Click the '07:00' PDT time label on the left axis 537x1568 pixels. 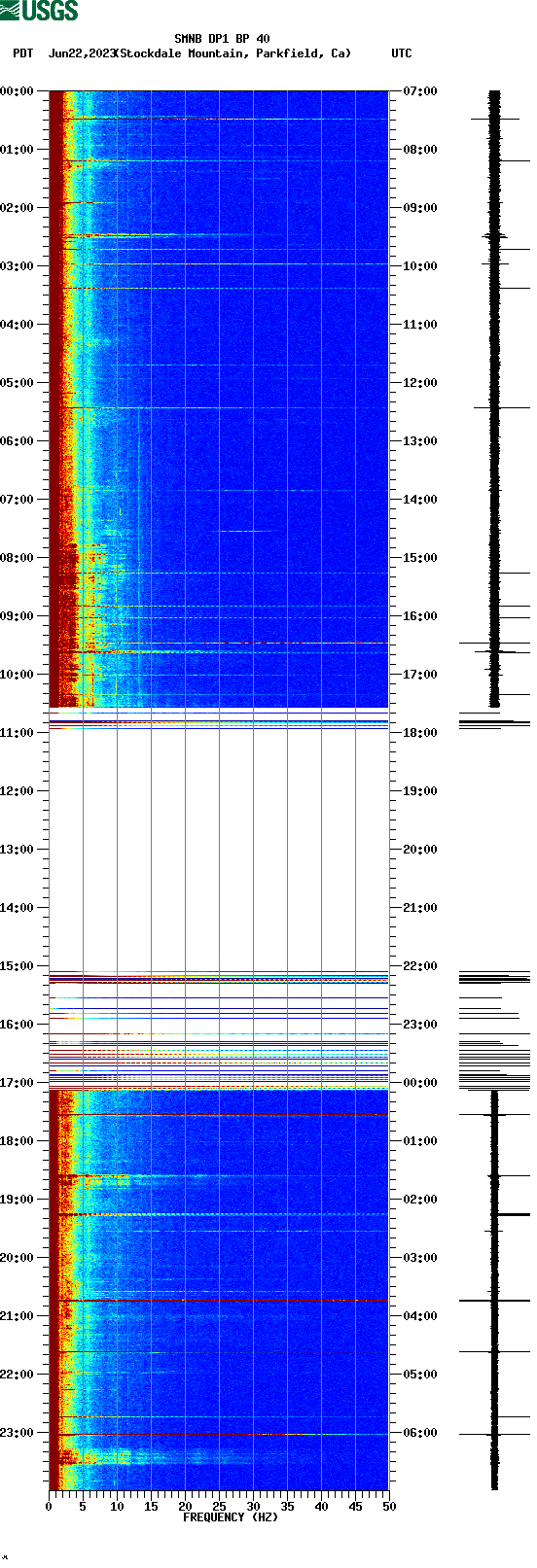tap(18, 500)
